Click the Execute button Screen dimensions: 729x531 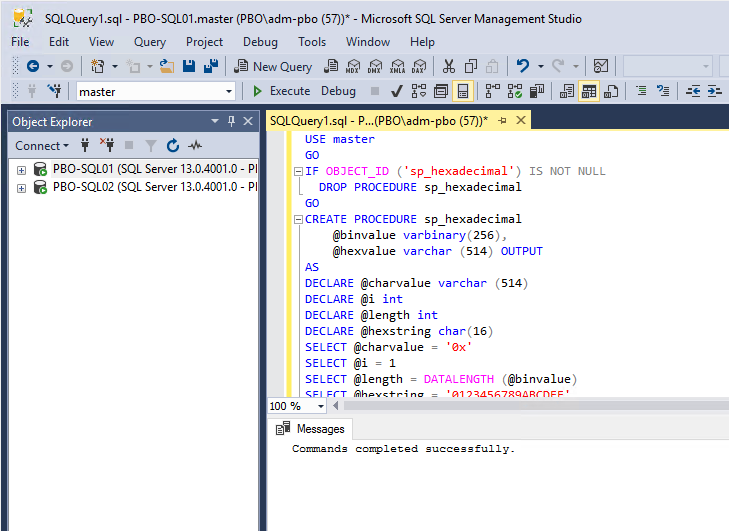point(281,91)
